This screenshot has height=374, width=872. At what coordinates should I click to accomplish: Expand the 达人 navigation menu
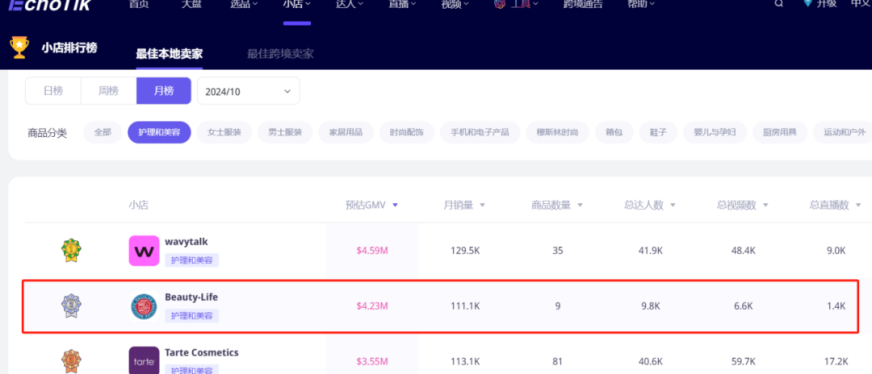click(350, 4)
